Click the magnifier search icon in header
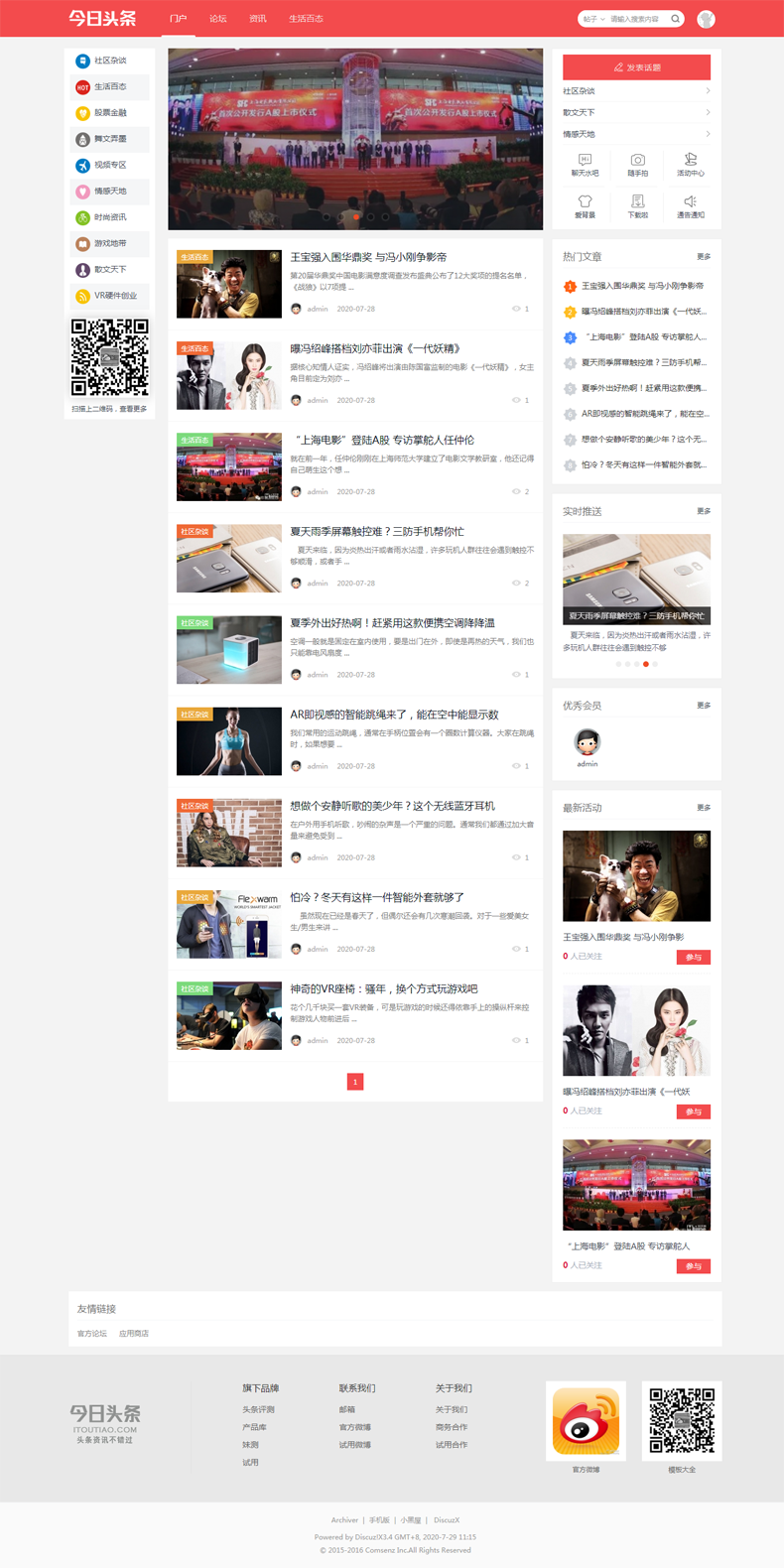784x1568 pixels. tap(676, 19)
